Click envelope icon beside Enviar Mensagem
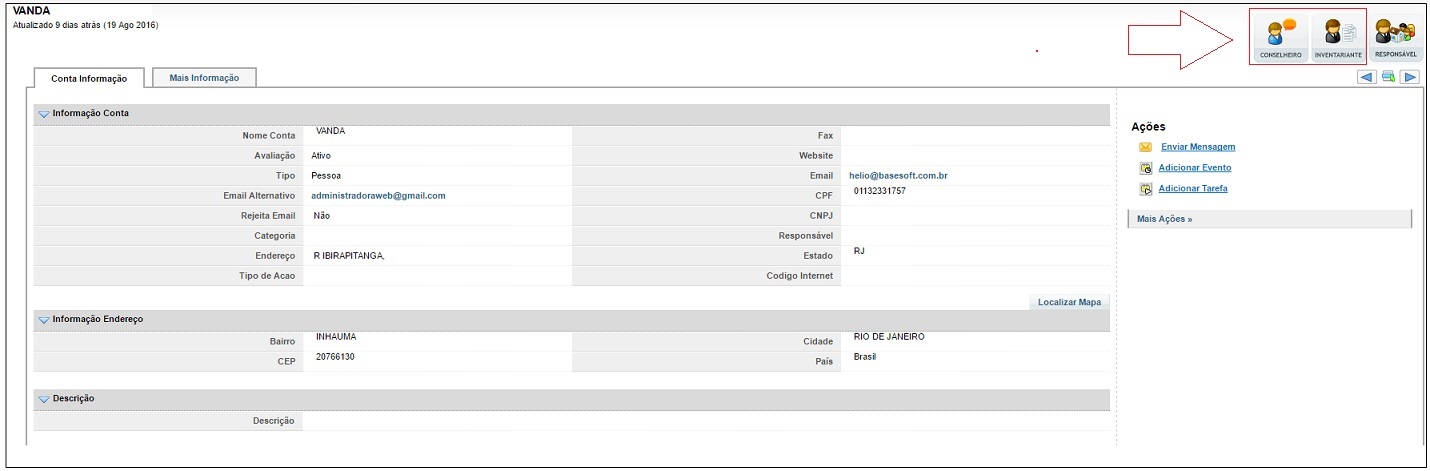This screenshot has height=471, width=1430. coord(1146,147)
